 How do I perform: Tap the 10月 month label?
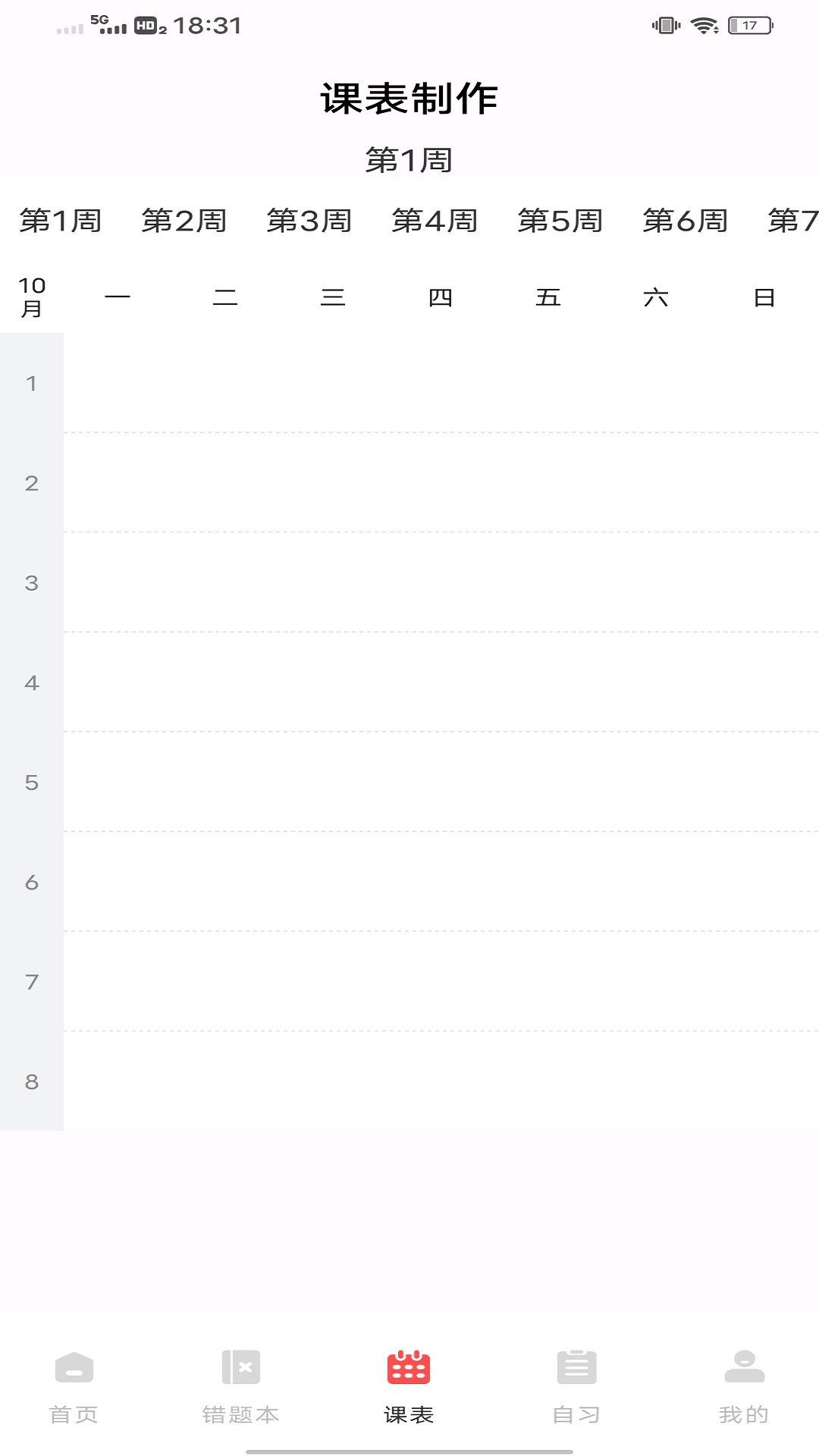(x=32, y=297)
